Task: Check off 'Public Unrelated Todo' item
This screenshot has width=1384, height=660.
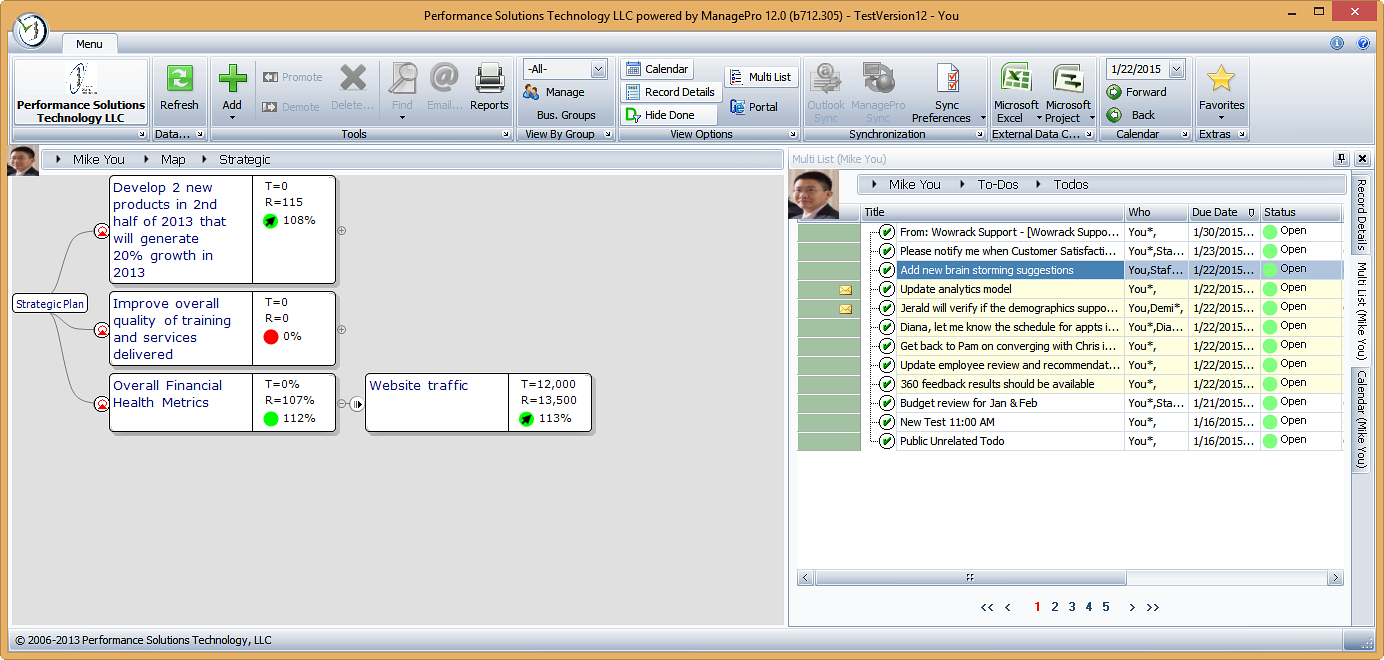Action: point(887,441)
